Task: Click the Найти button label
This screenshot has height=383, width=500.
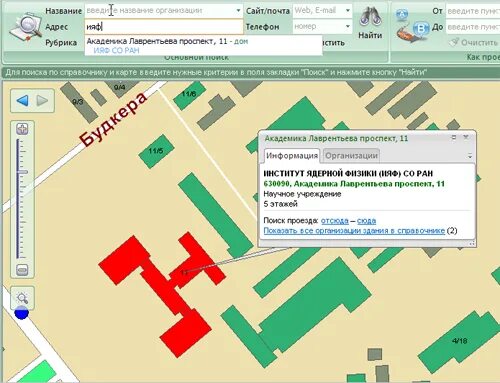Action: click(370, 35)
